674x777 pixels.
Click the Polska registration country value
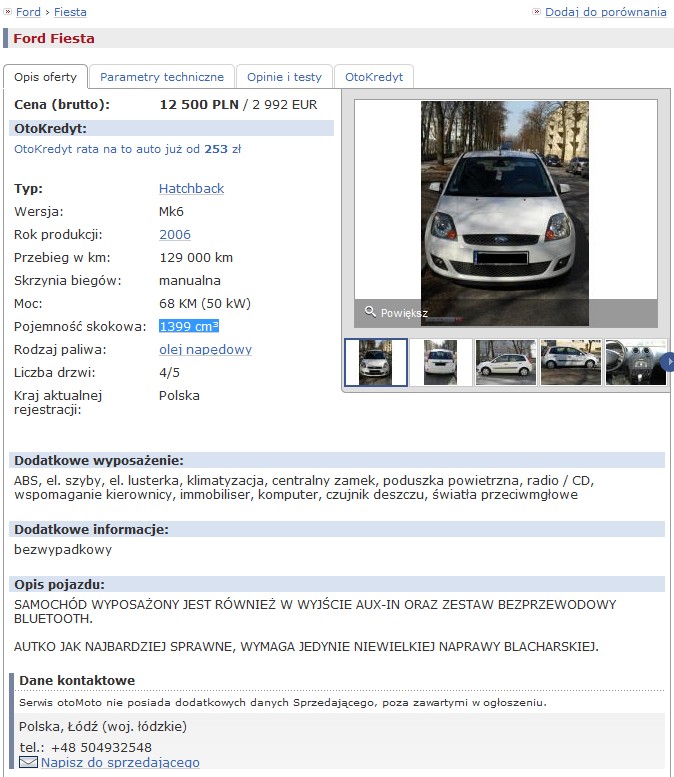coord(179,395)
